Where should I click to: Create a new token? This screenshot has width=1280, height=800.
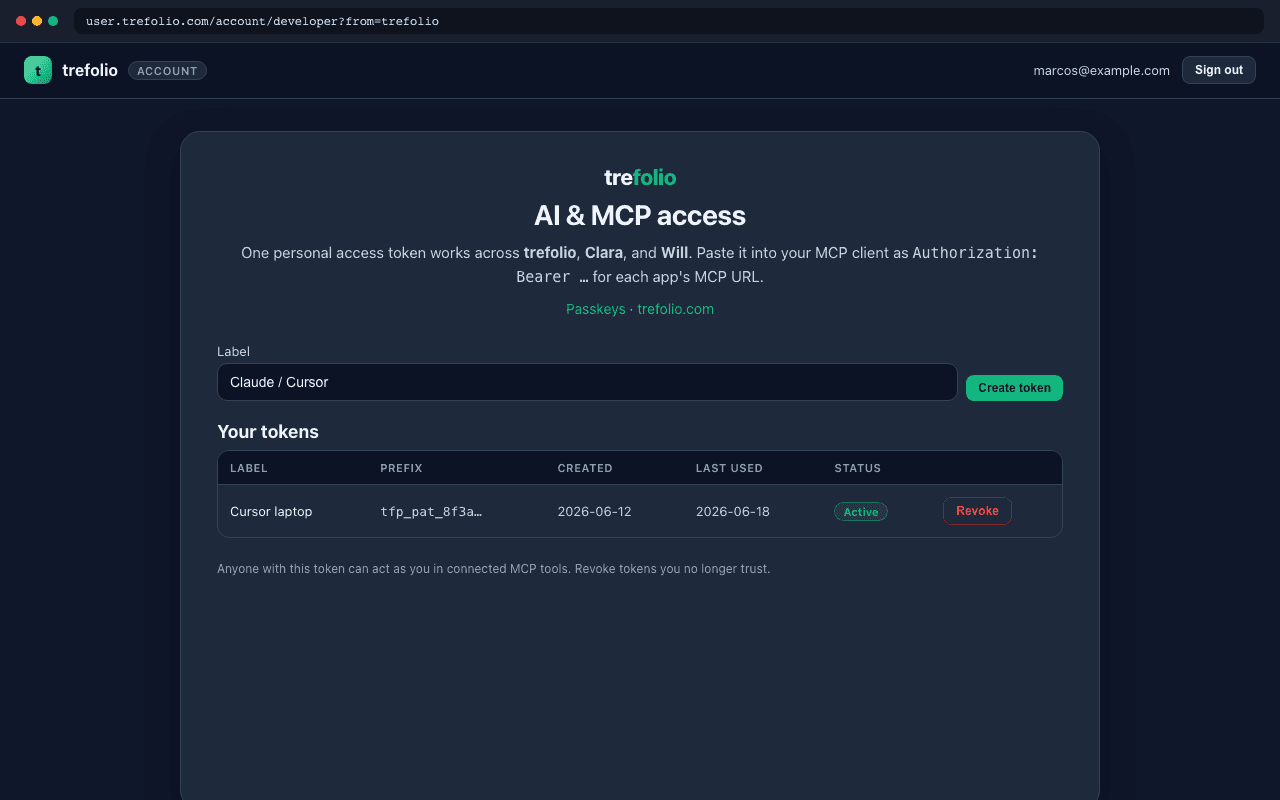pyautogui.click(x=1014, y=388)
